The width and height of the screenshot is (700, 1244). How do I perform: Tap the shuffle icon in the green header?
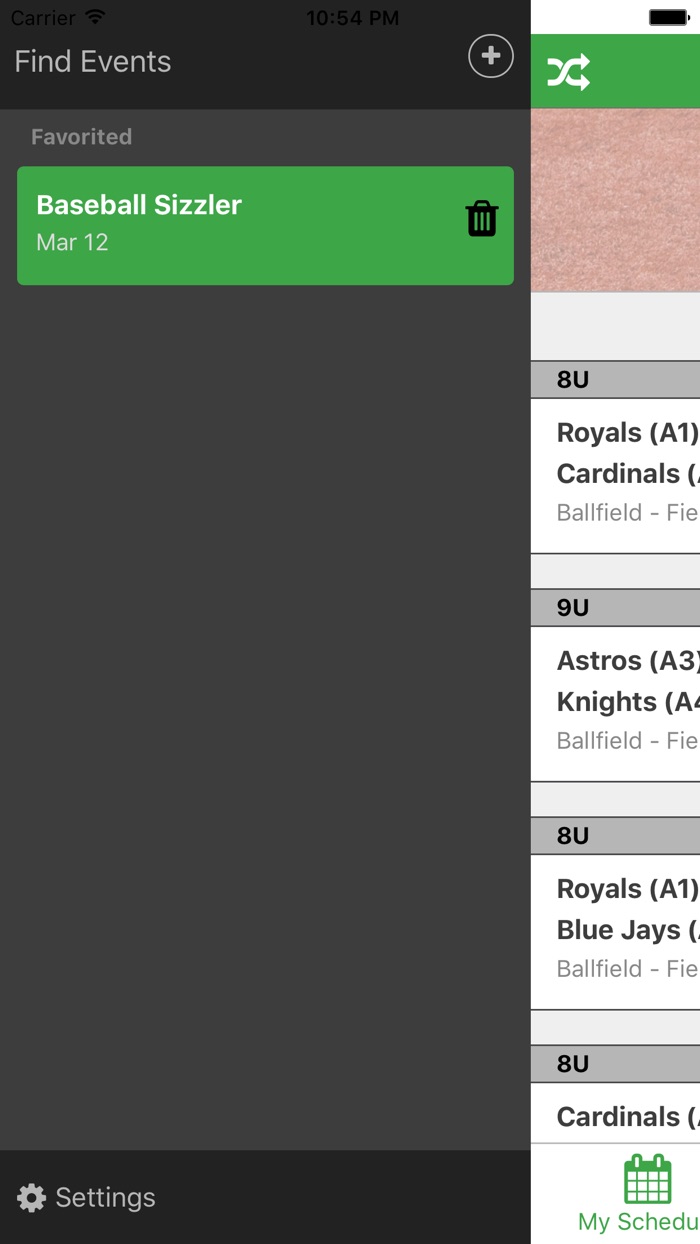point(568,71)
